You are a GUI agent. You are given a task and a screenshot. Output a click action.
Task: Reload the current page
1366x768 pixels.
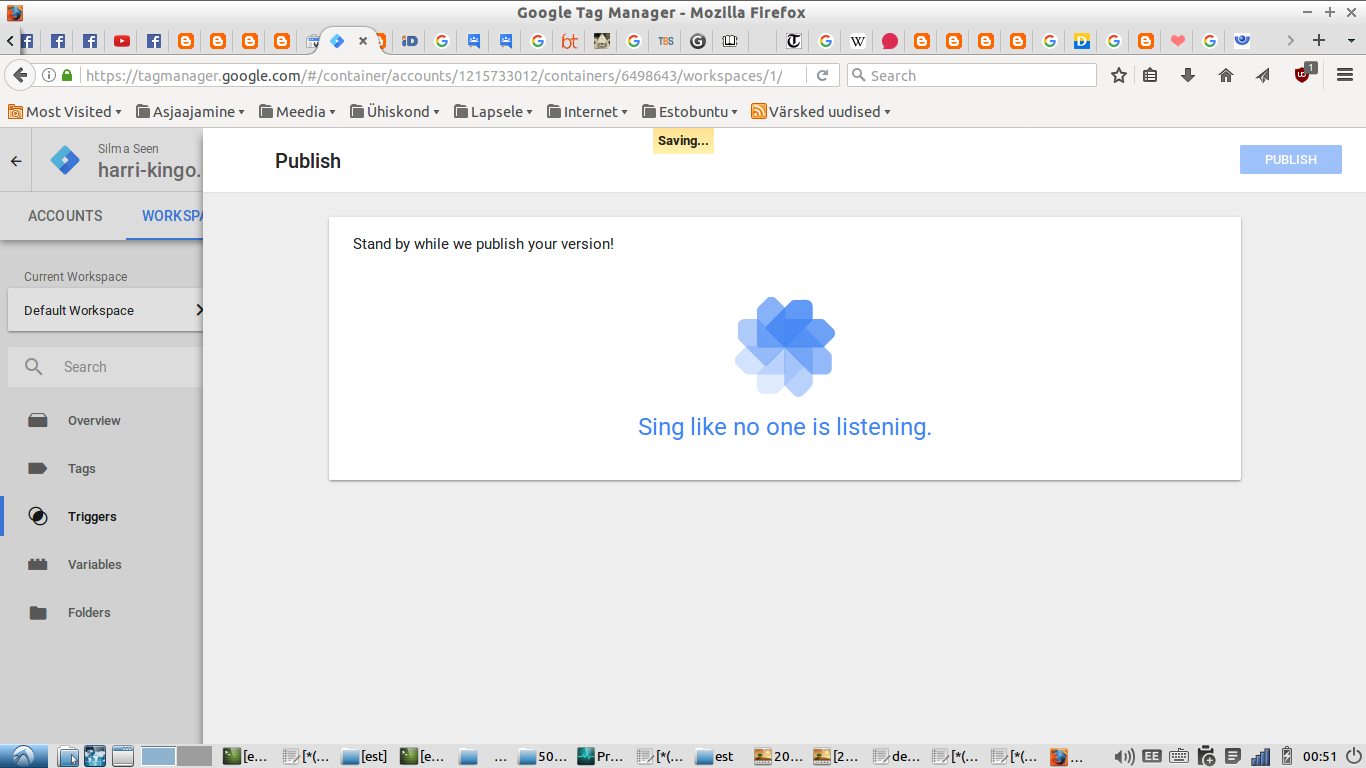[x=823, y=75]
